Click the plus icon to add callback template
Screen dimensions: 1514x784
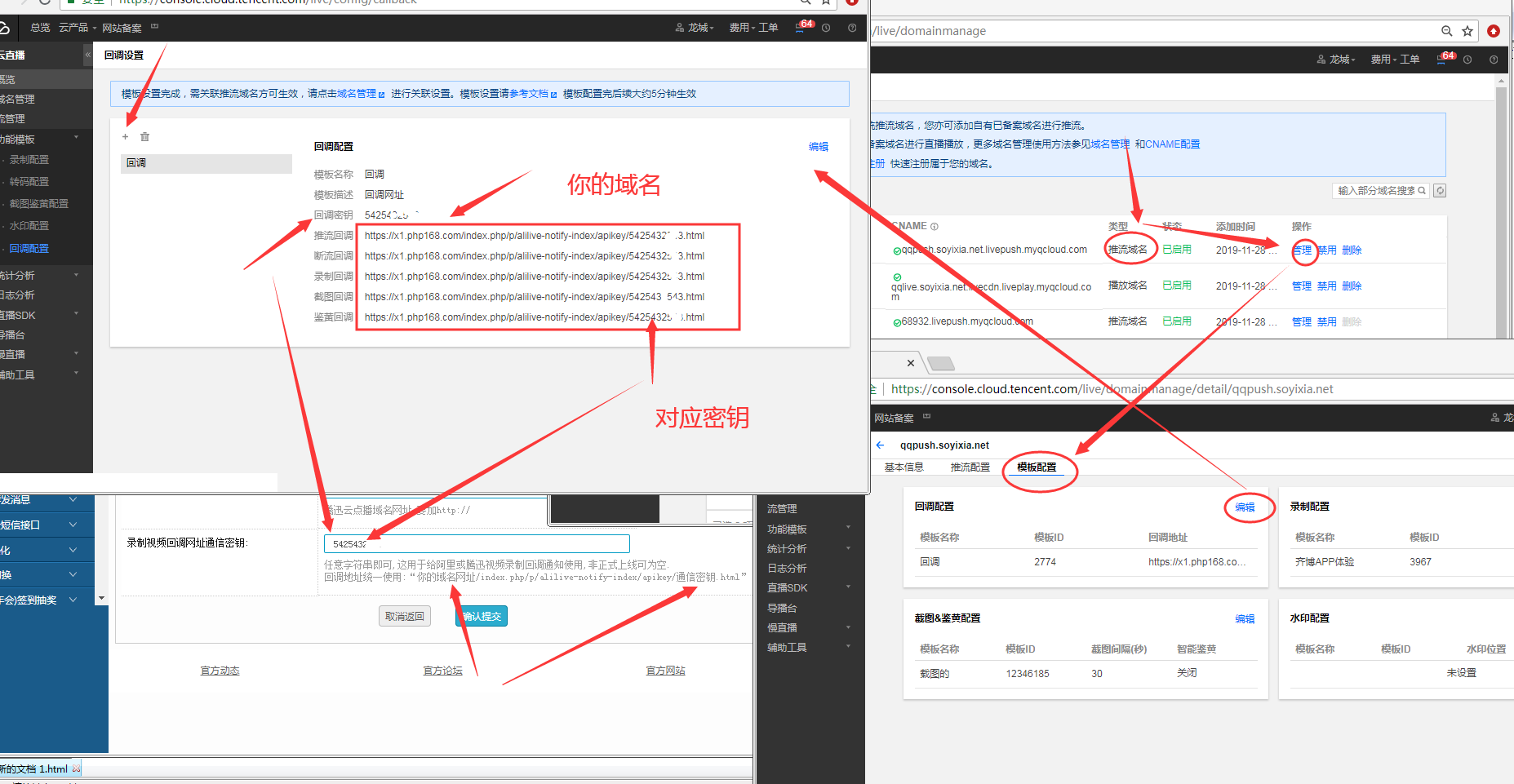125,137
